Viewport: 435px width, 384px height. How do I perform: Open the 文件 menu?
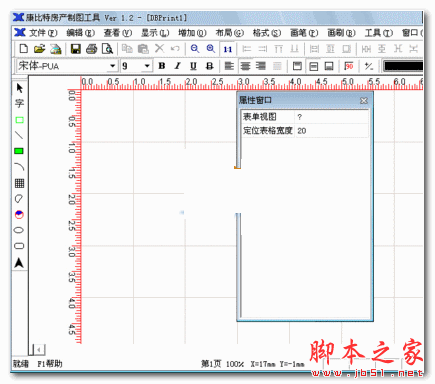43,33
